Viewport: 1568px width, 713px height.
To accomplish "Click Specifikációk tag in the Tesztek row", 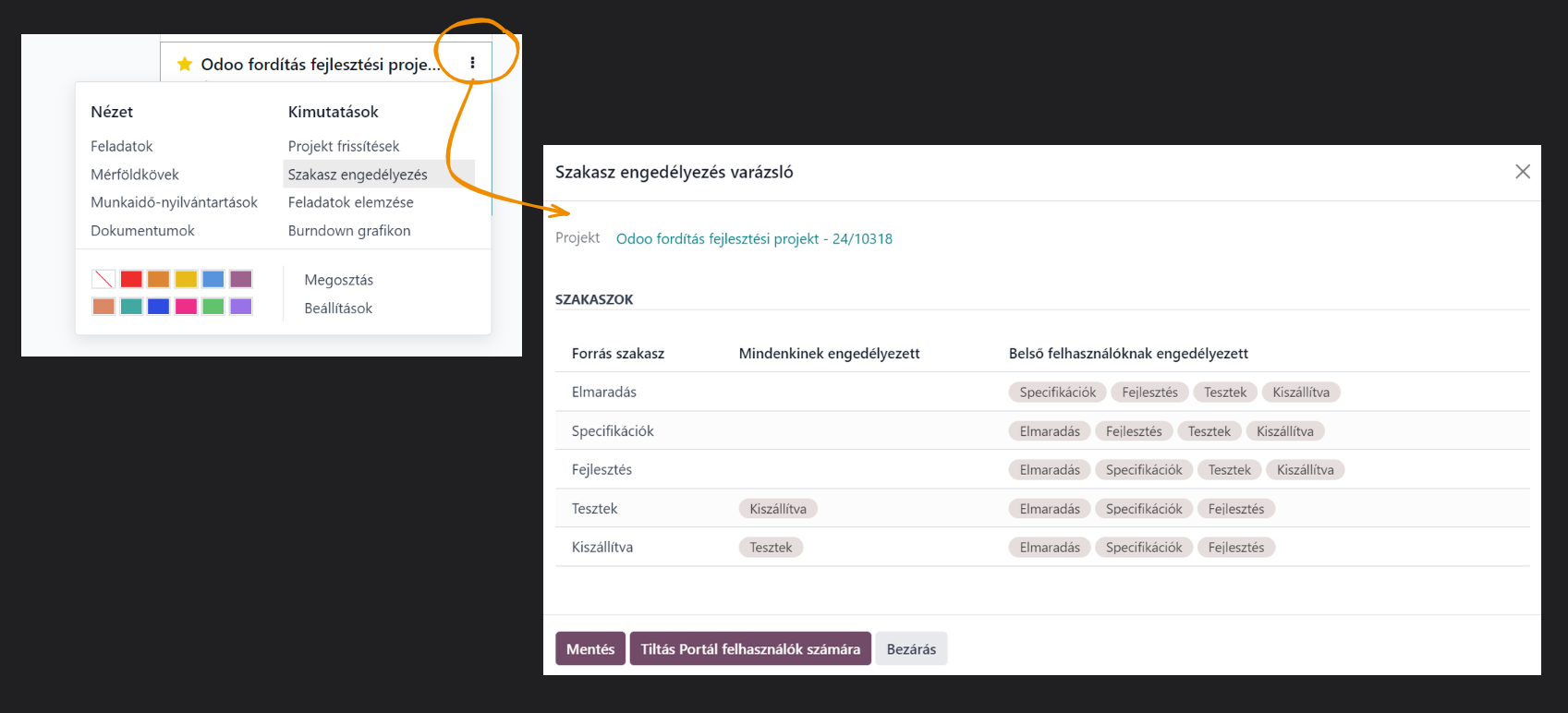I will tap(1144, 509).
